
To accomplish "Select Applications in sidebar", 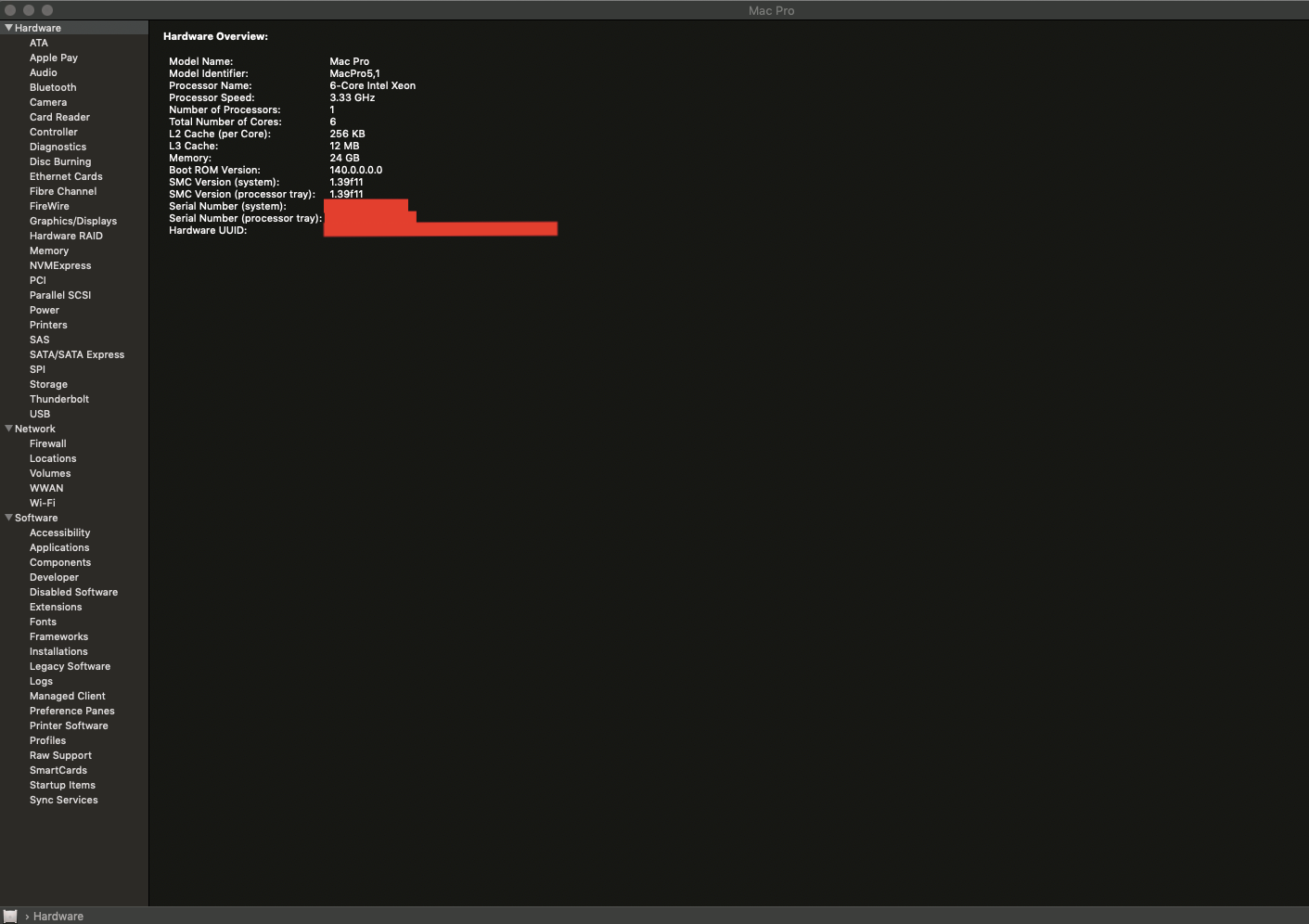I will coord(59,547).
